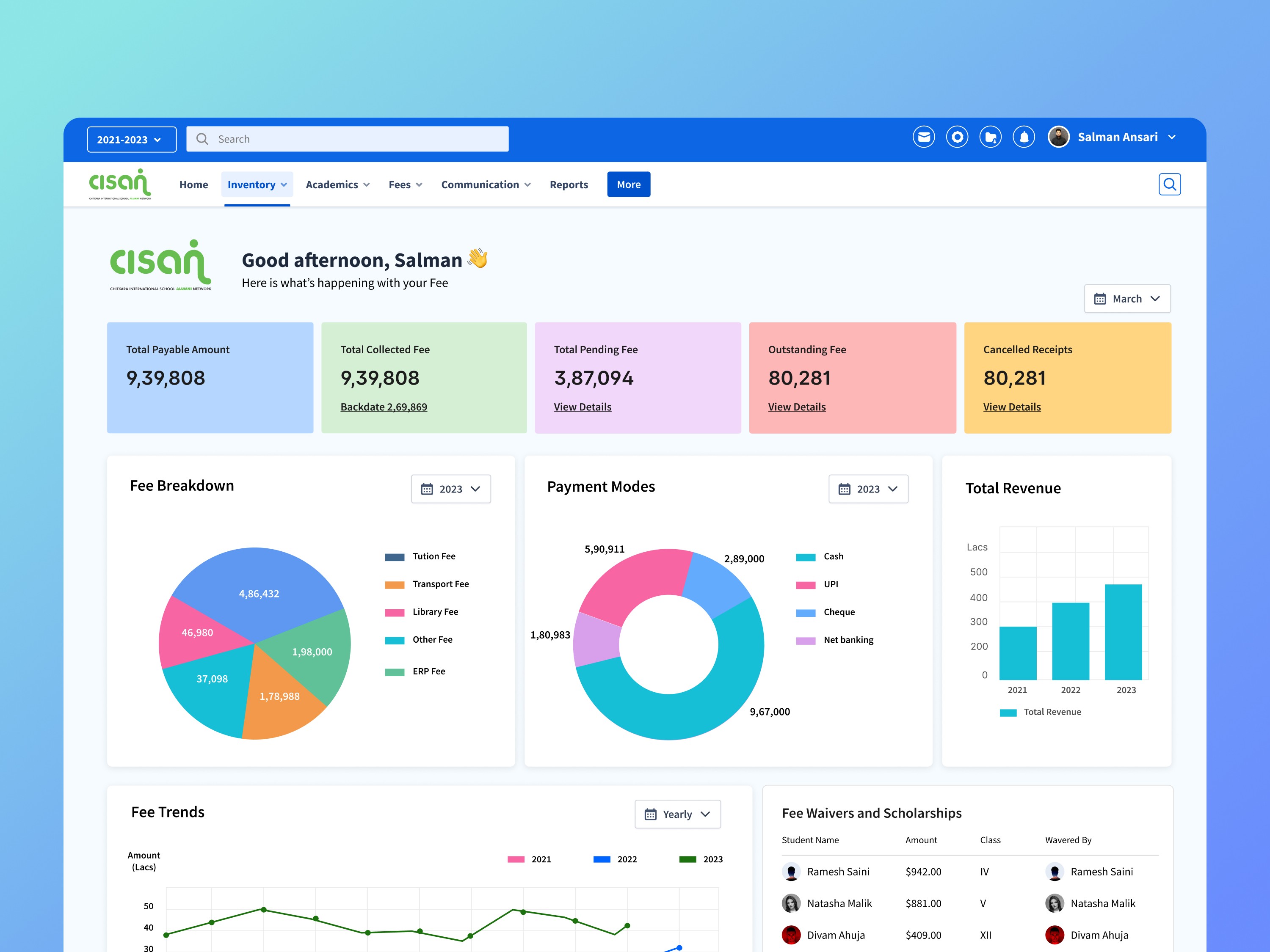The height and width of the screenshot is (952, 1270).
Task: Open the 2021-2023 session dropdown
Action: coord(132,140)
